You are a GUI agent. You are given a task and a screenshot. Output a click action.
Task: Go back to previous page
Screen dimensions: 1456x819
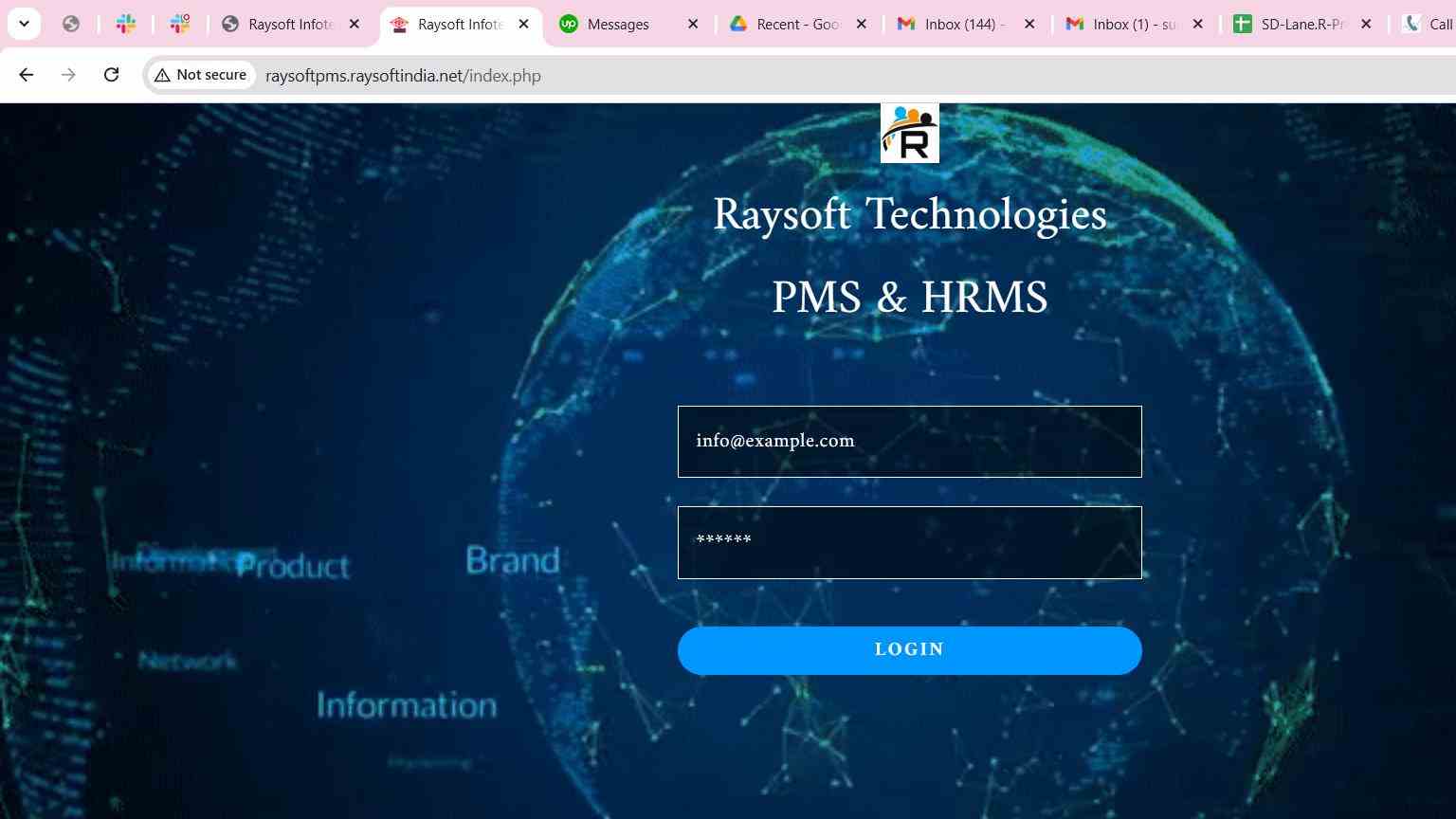pos(27,75)
